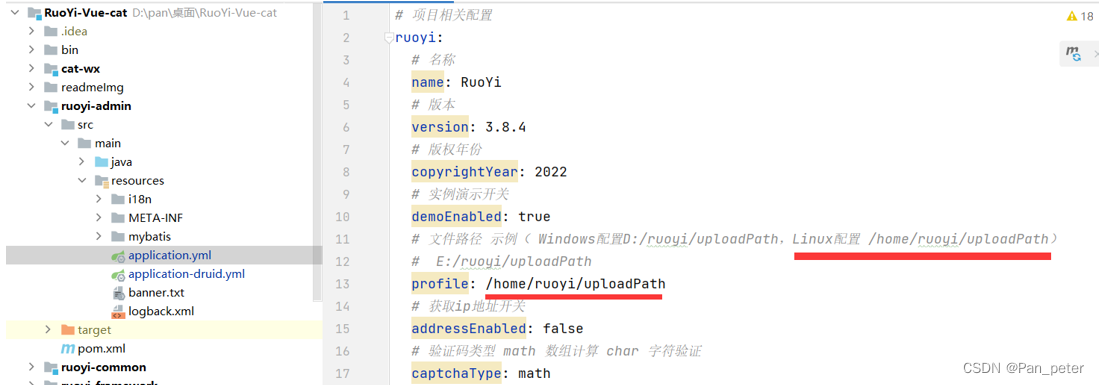Viewport: 1099px width, 385px height.
Task: Click line number 1 in the gutter
Action: [x=346, y=15]
